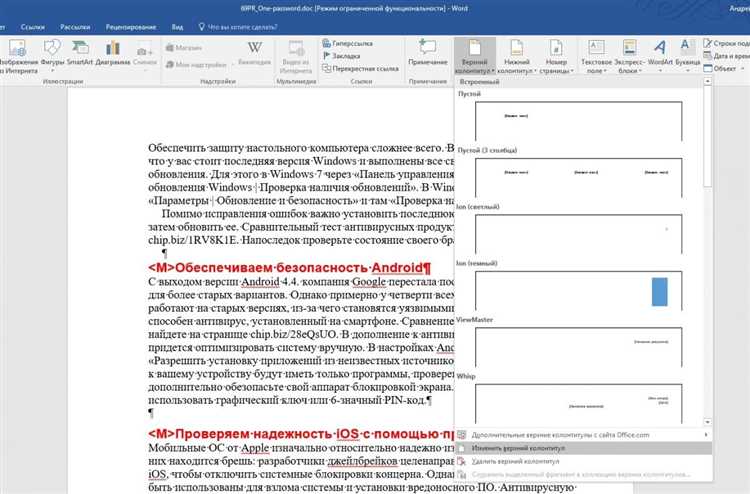The height and width of the screenshot is (494, 750).
Task: Insert a Перекрестная ссылка cross-reference
Action: click(361, 69)
